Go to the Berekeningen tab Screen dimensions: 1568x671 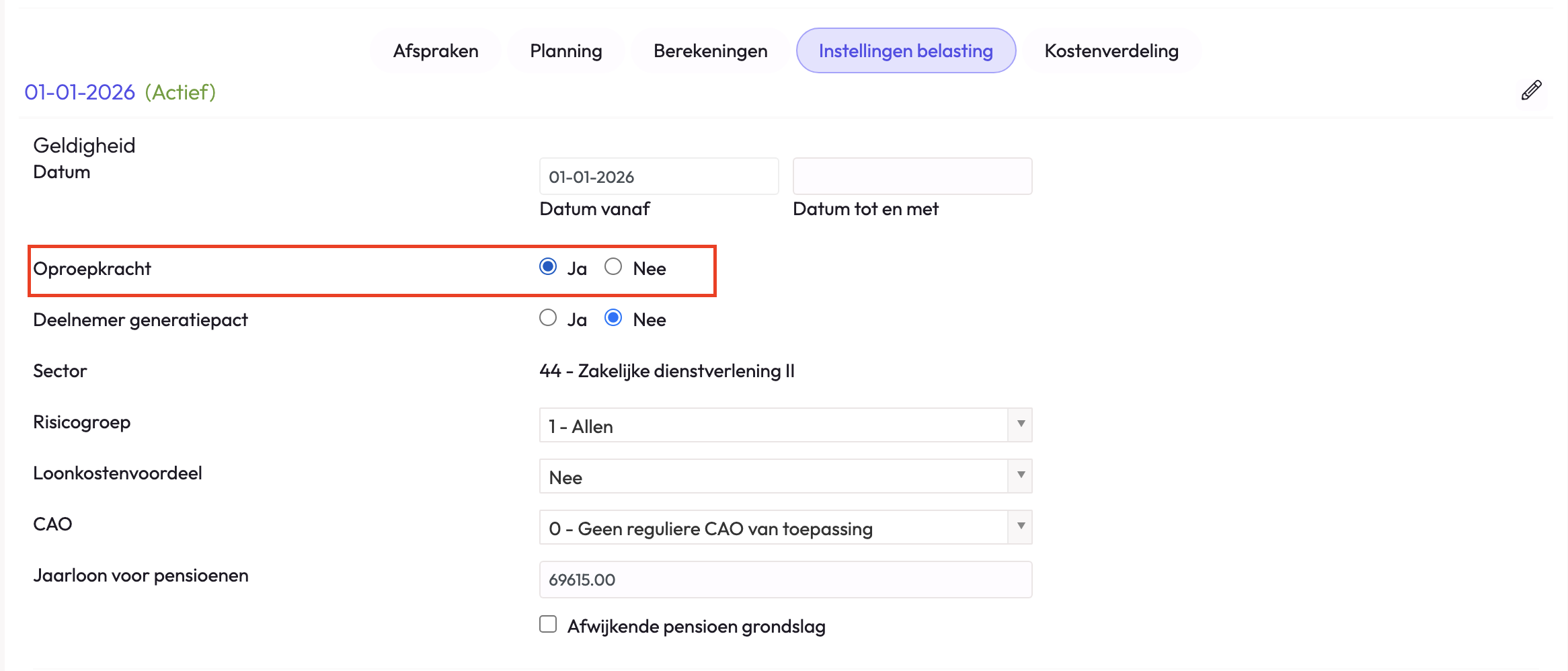(x=710, y=51)
